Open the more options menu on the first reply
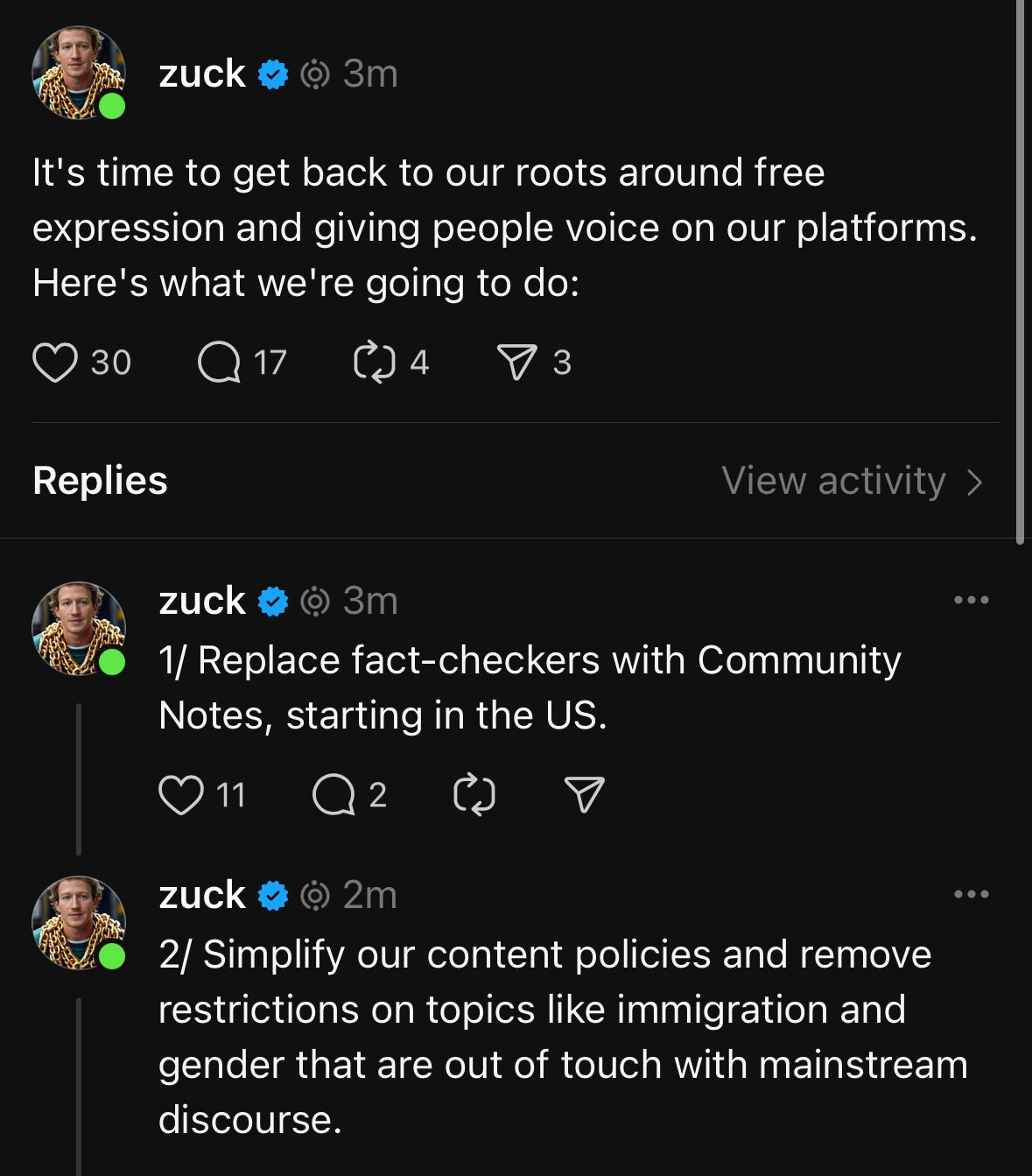The image size is (1032, 1176). coord(972,601)
